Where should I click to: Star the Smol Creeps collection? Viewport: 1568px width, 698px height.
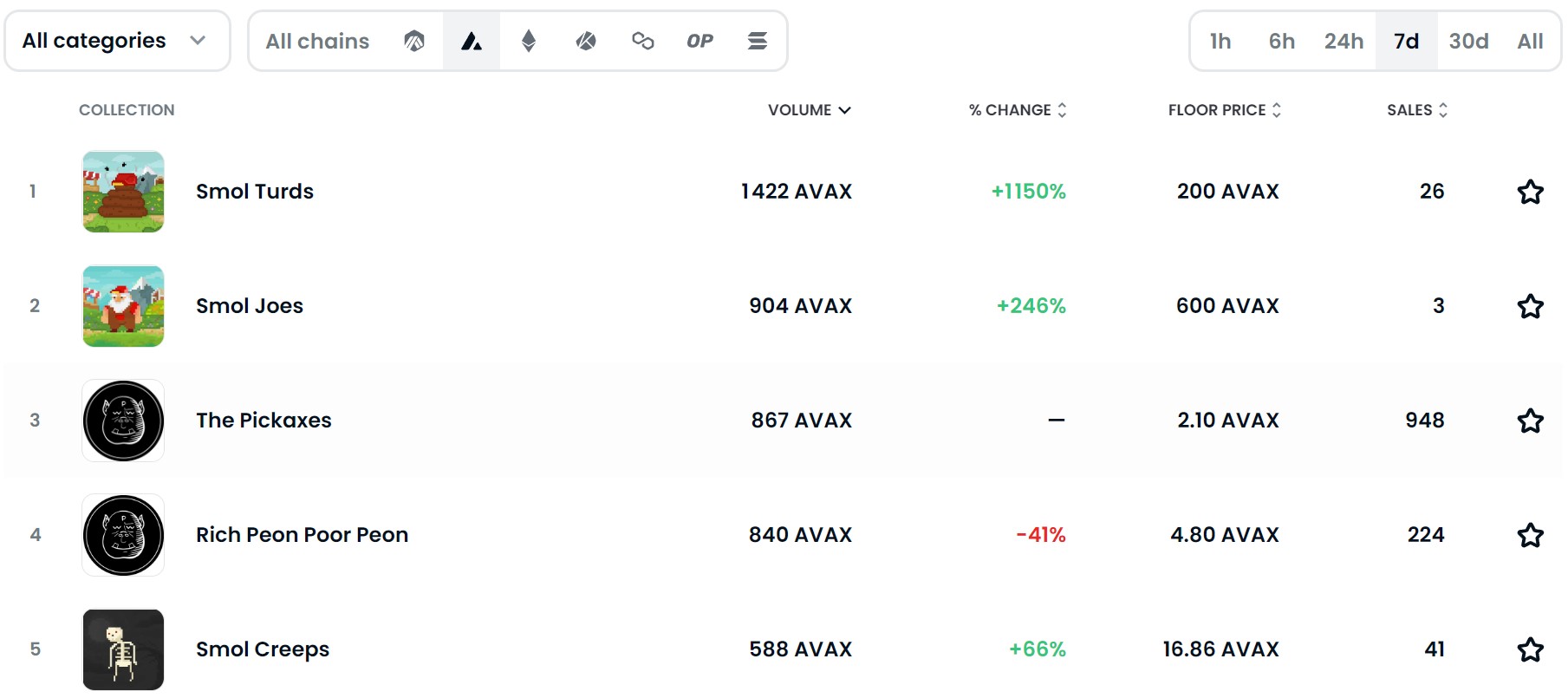click(1530, 649)
